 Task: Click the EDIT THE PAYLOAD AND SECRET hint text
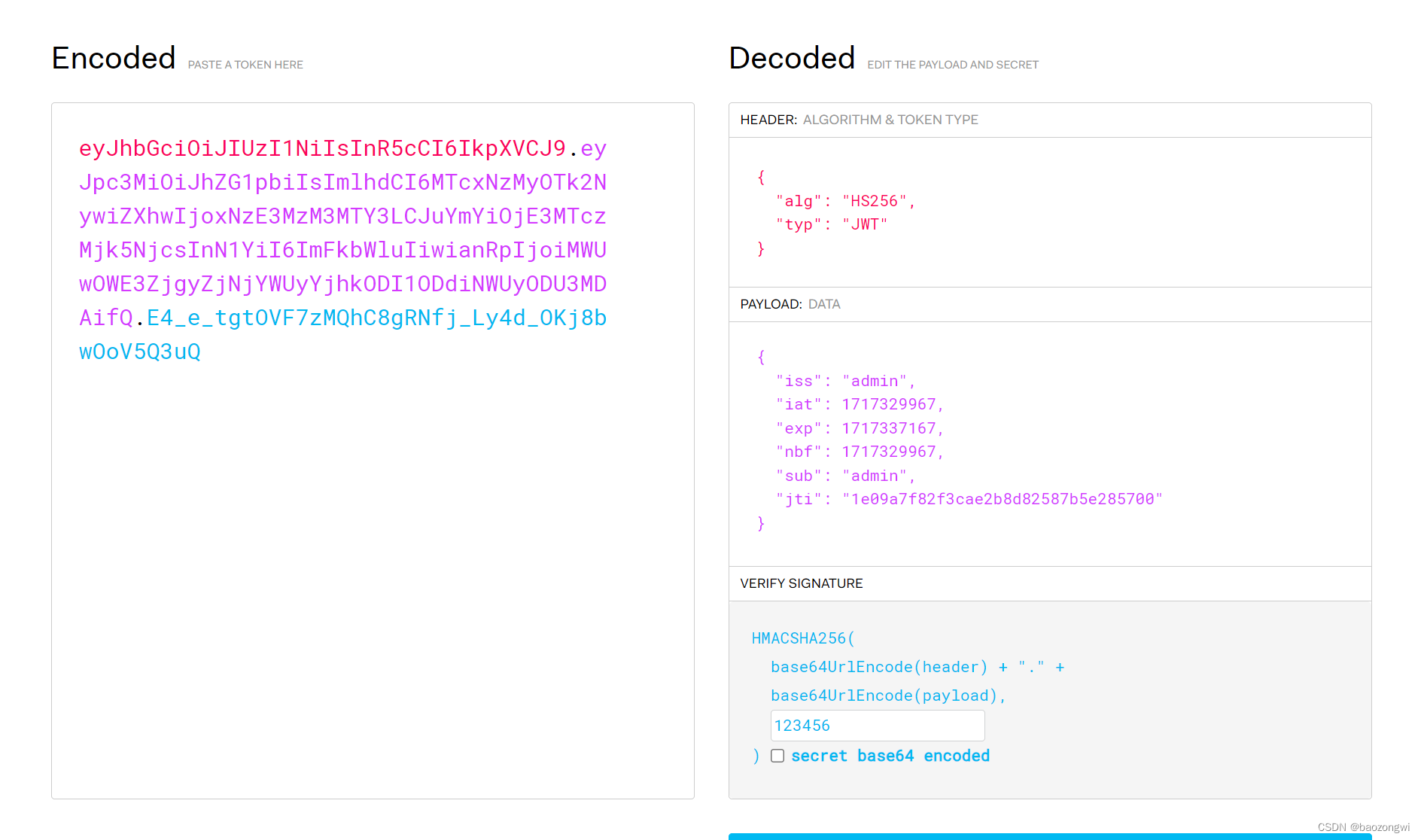pyautogui.click(x=953, y=65)
